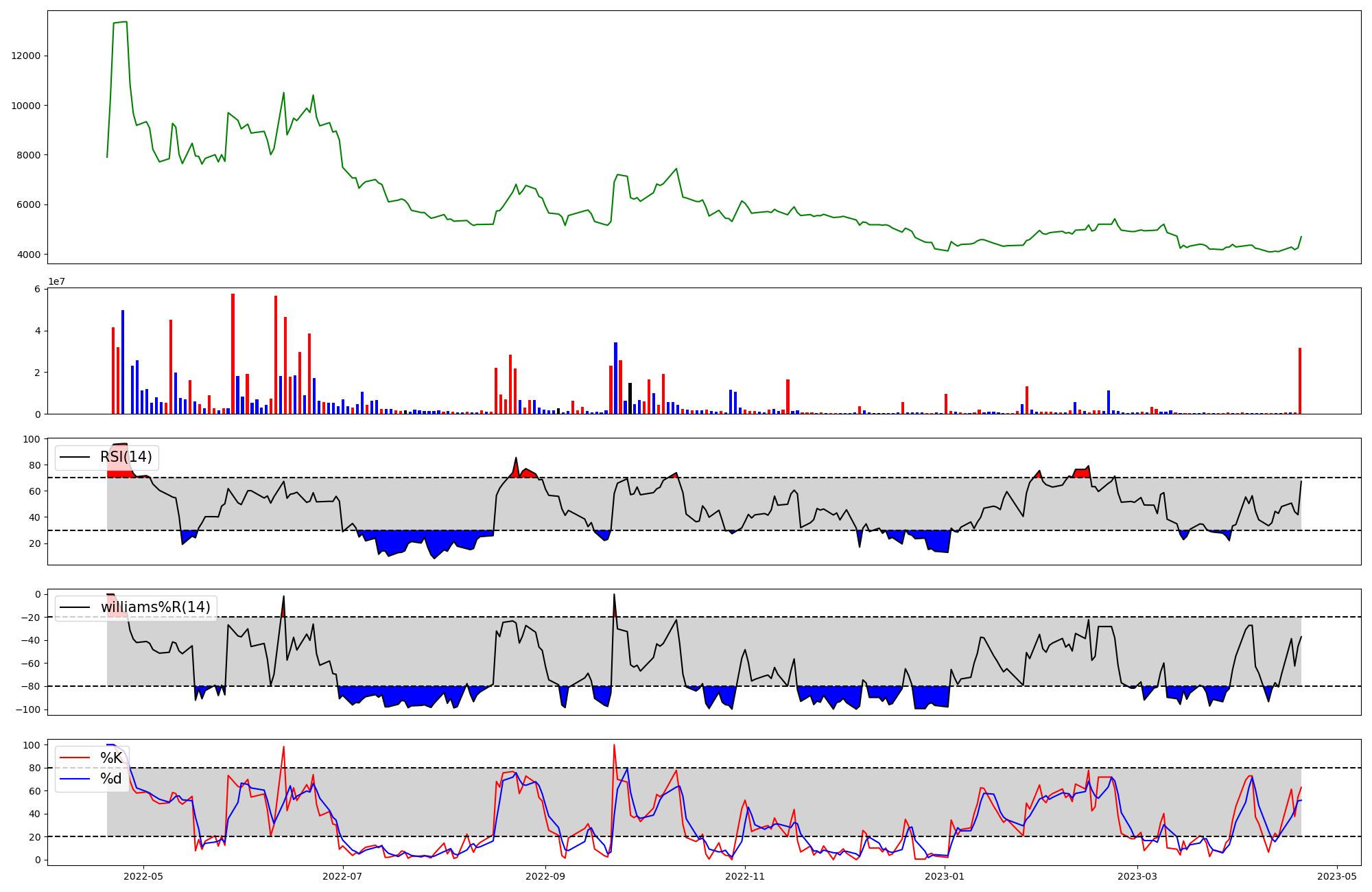This screenshot has width=1372, height=892.
Task: Click the -60 Williams %R axis label
Action: (29, 664)
